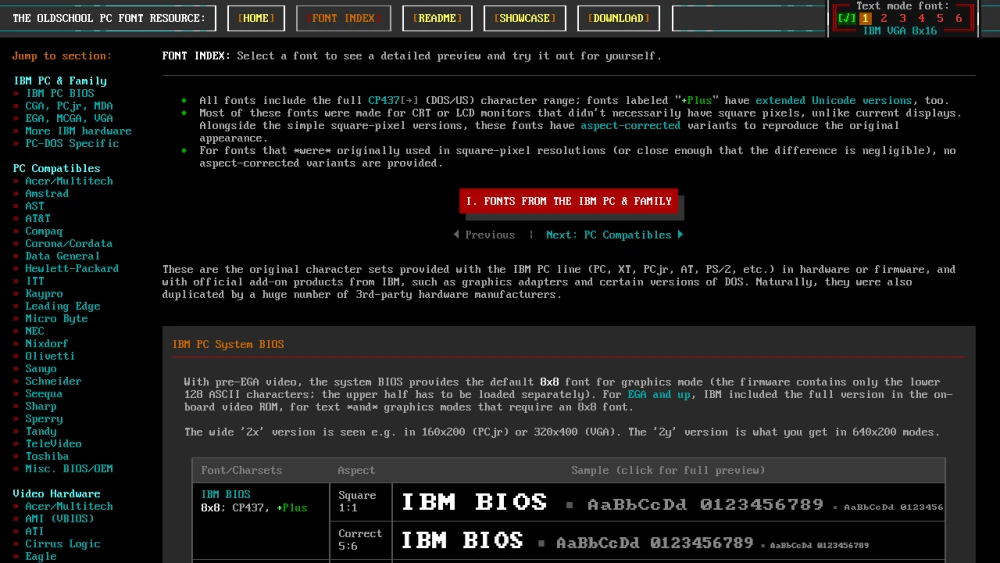Select text mode font 5
Viewport: 1000px width, 563px height.
click(940, 18)
